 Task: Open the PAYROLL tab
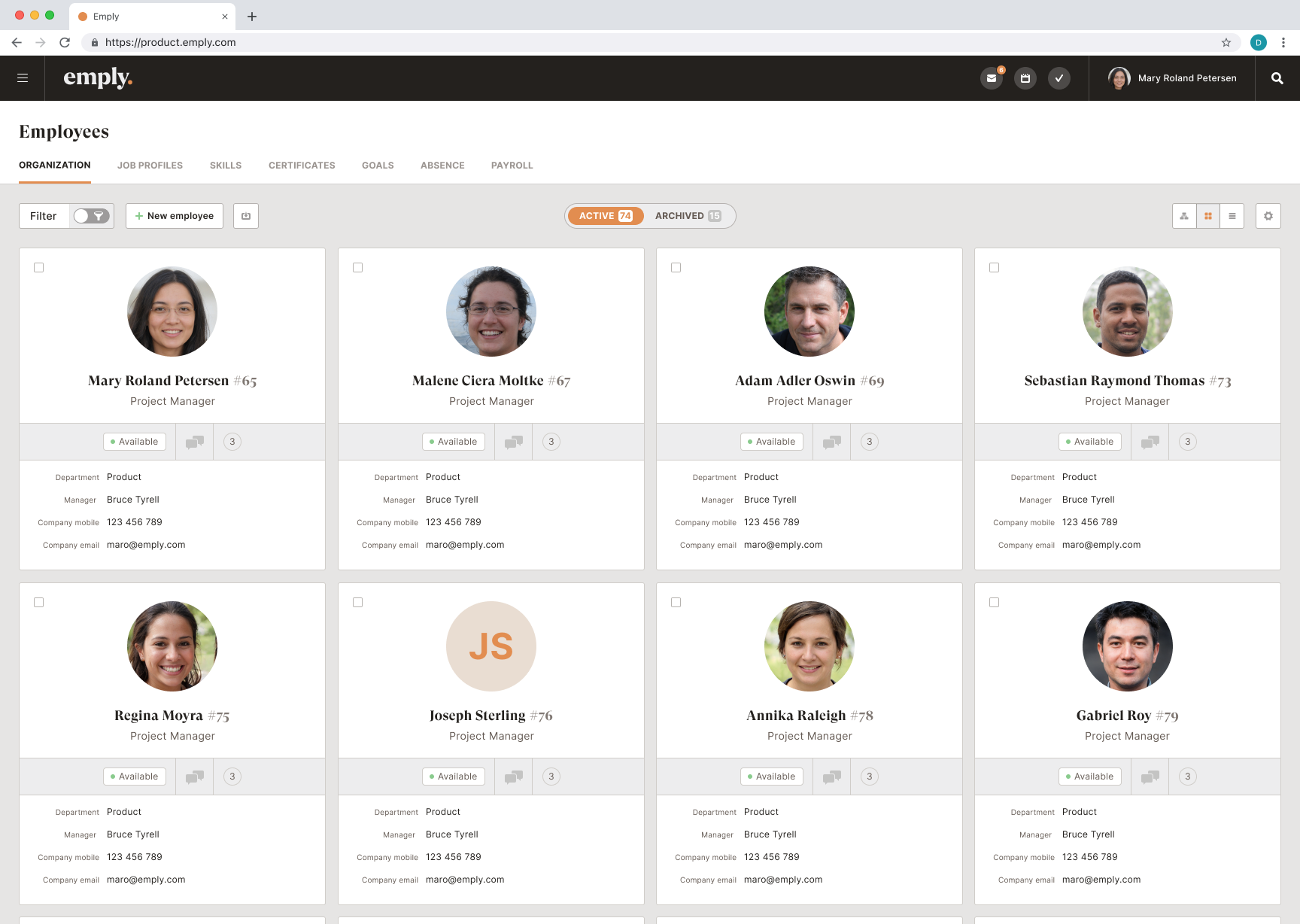512,165
